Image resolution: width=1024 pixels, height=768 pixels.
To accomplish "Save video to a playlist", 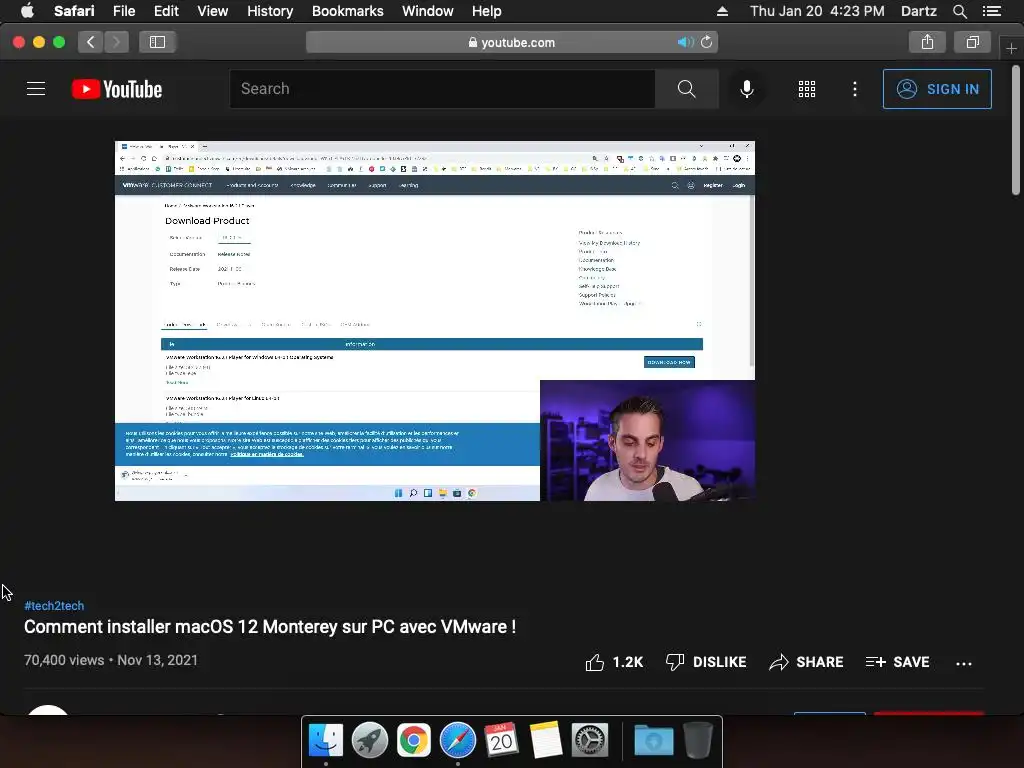I will coord(897,662).
